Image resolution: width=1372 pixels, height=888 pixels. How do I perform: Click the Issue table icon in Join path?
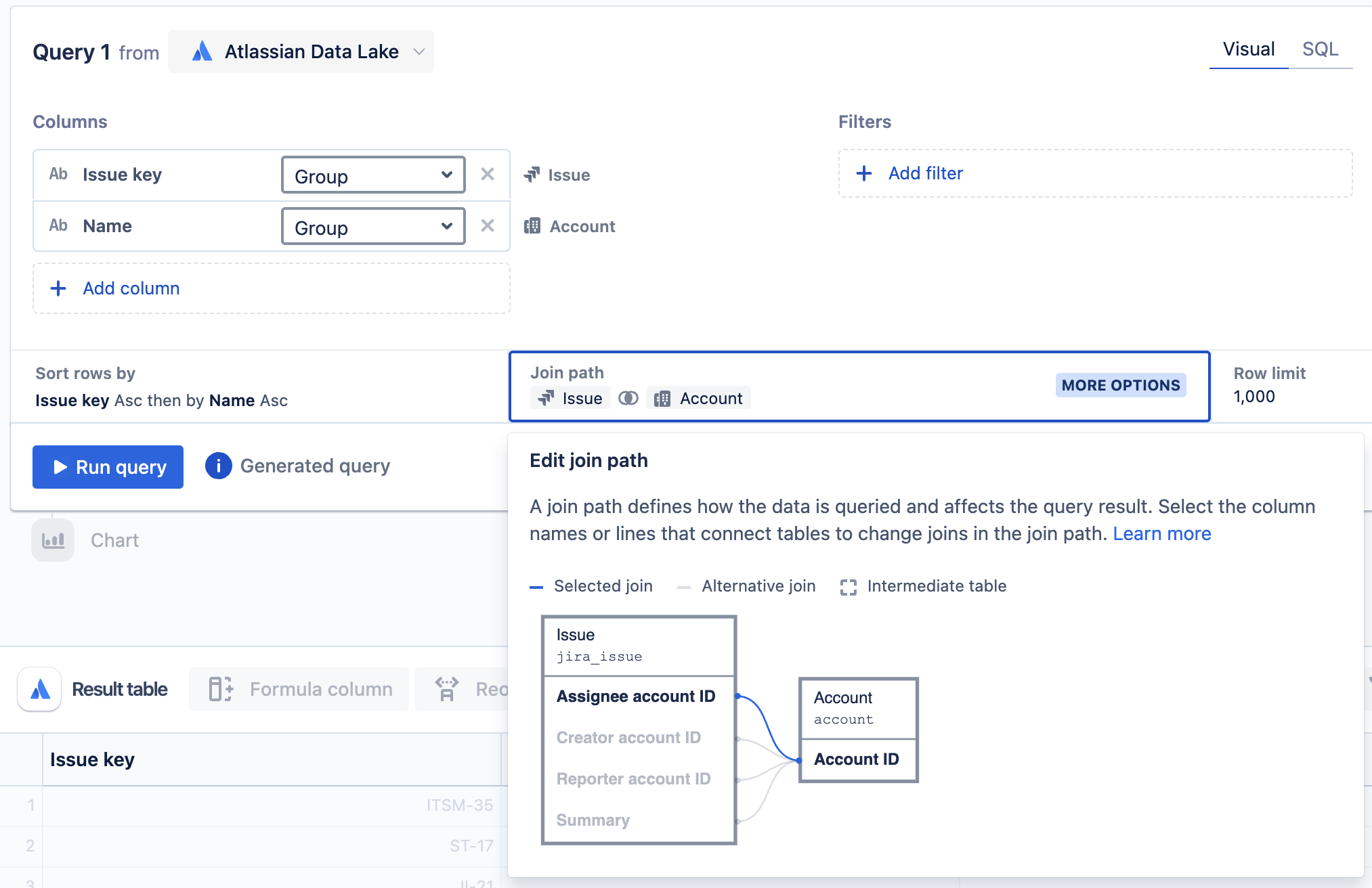click(x=544, y=398)
